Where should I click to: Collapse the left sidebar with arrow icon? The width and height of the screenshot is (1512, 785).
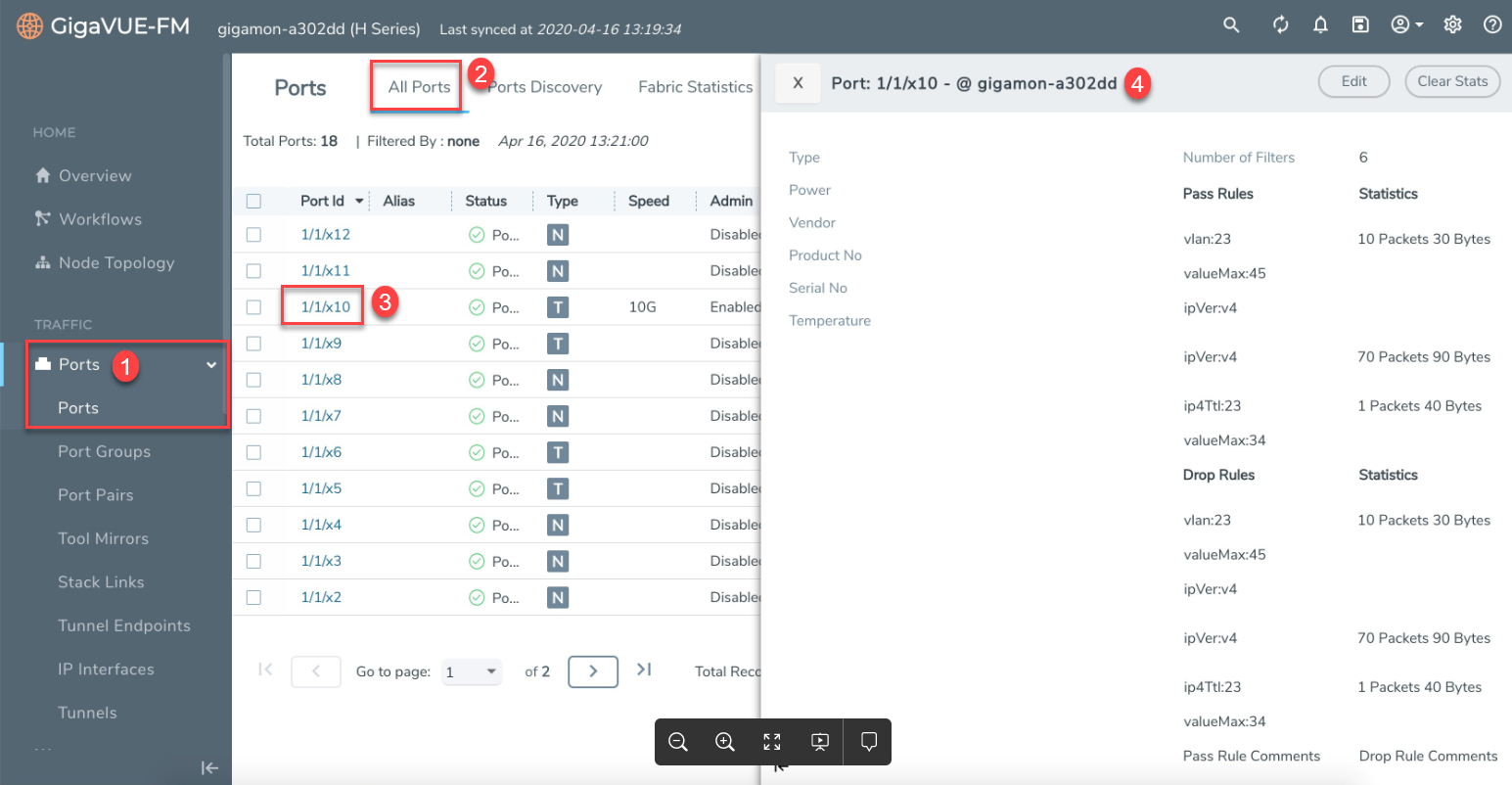click(x=209, y=768)
